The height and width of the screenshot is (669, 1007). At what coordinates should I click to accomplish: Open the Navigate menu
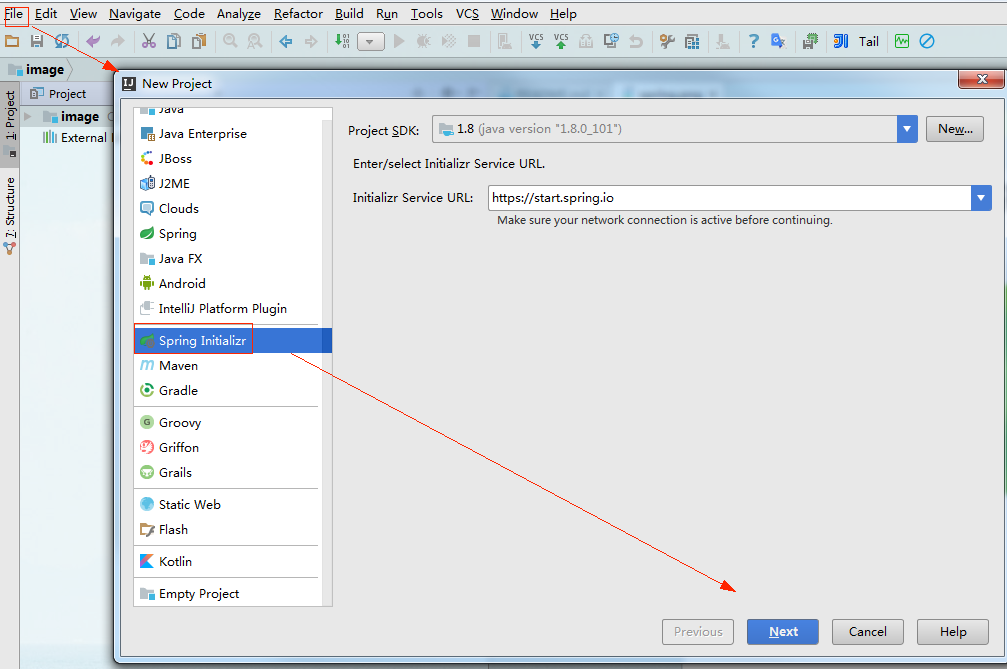(x=135, y=13)
